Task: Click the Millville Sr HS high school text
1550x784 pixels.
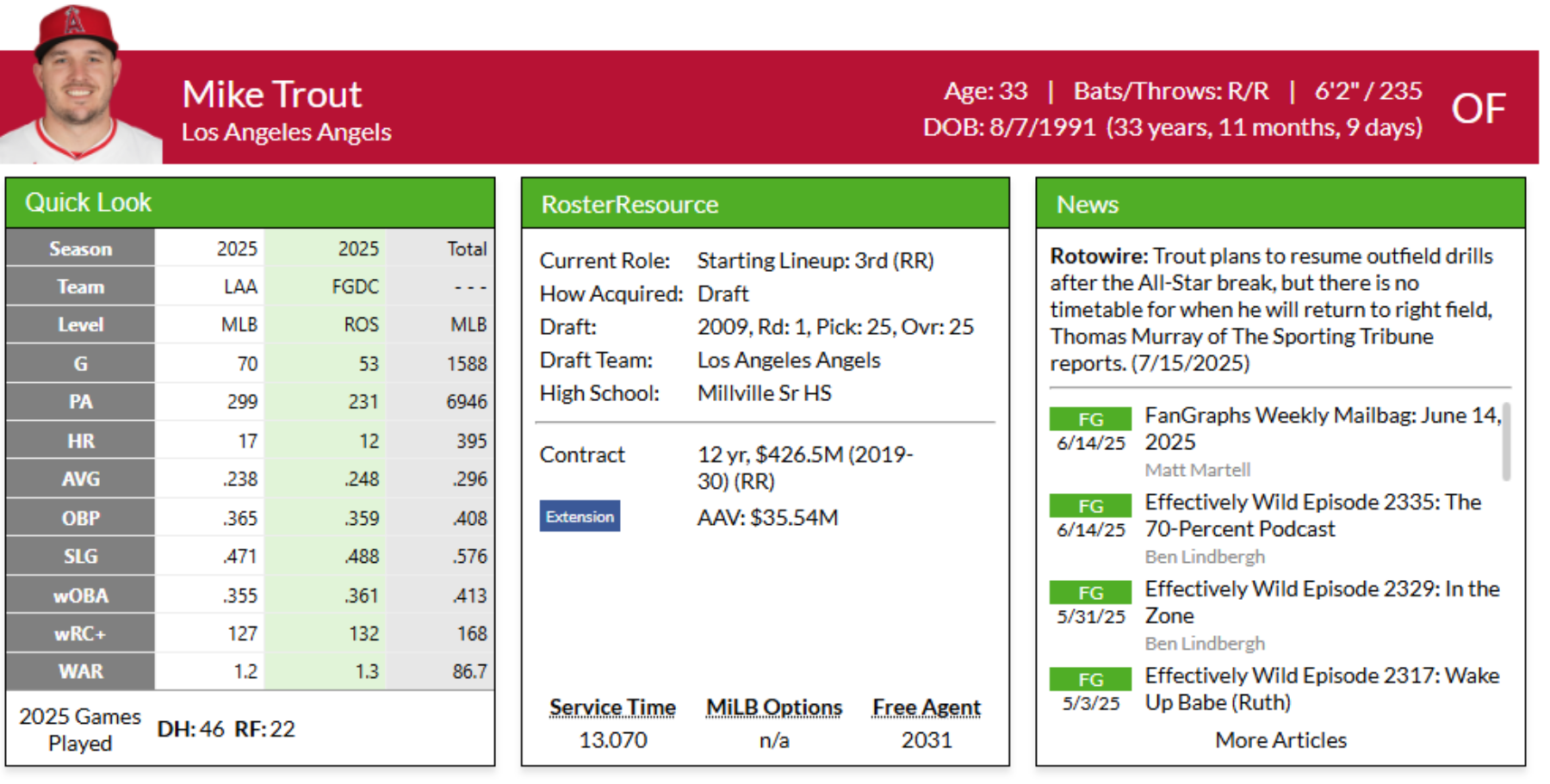Action: tap(764, 393)
